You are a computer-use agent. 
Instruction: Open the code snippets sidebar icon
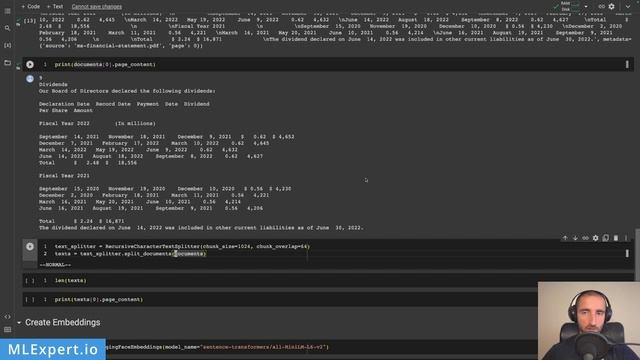click(x=7, y=316)
